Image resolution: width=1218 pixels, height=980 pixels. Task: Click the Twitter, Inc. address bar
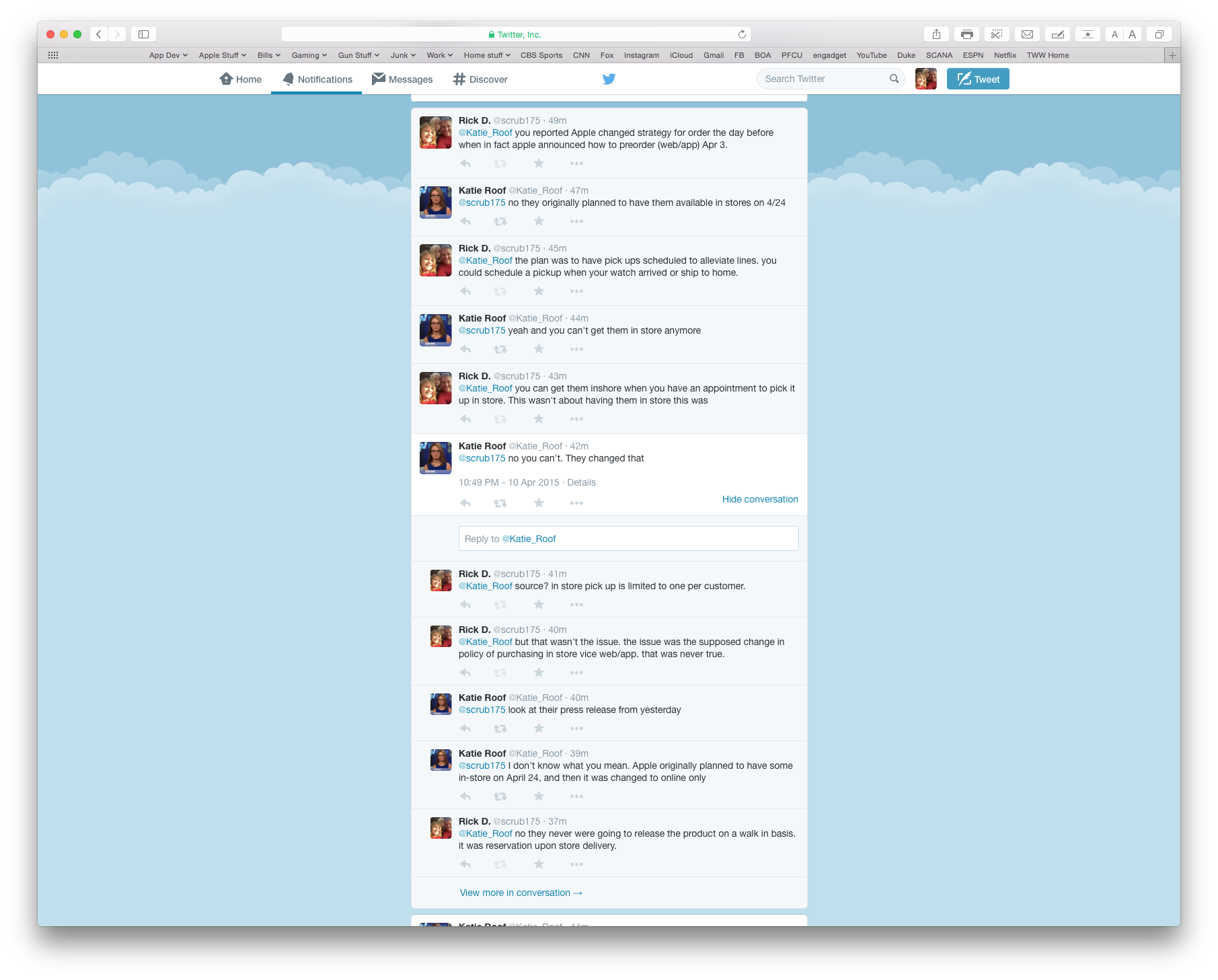[516, 34]
